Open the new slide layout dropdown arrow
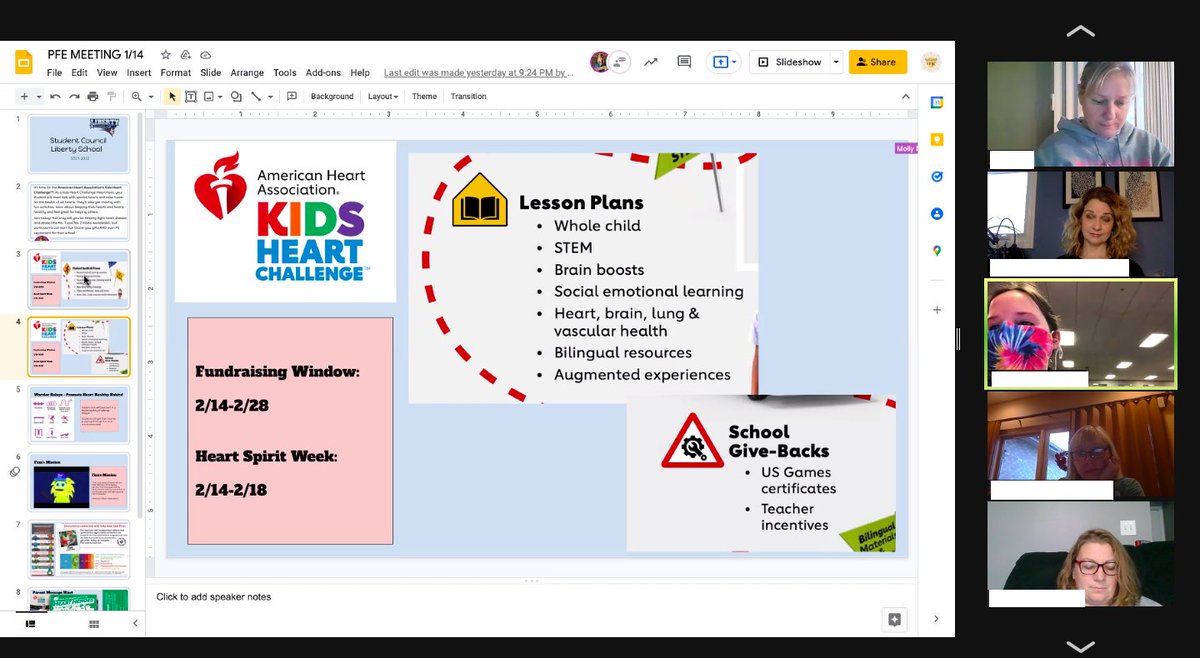Viewport: 1200px width, 658px height. (39, 96)
